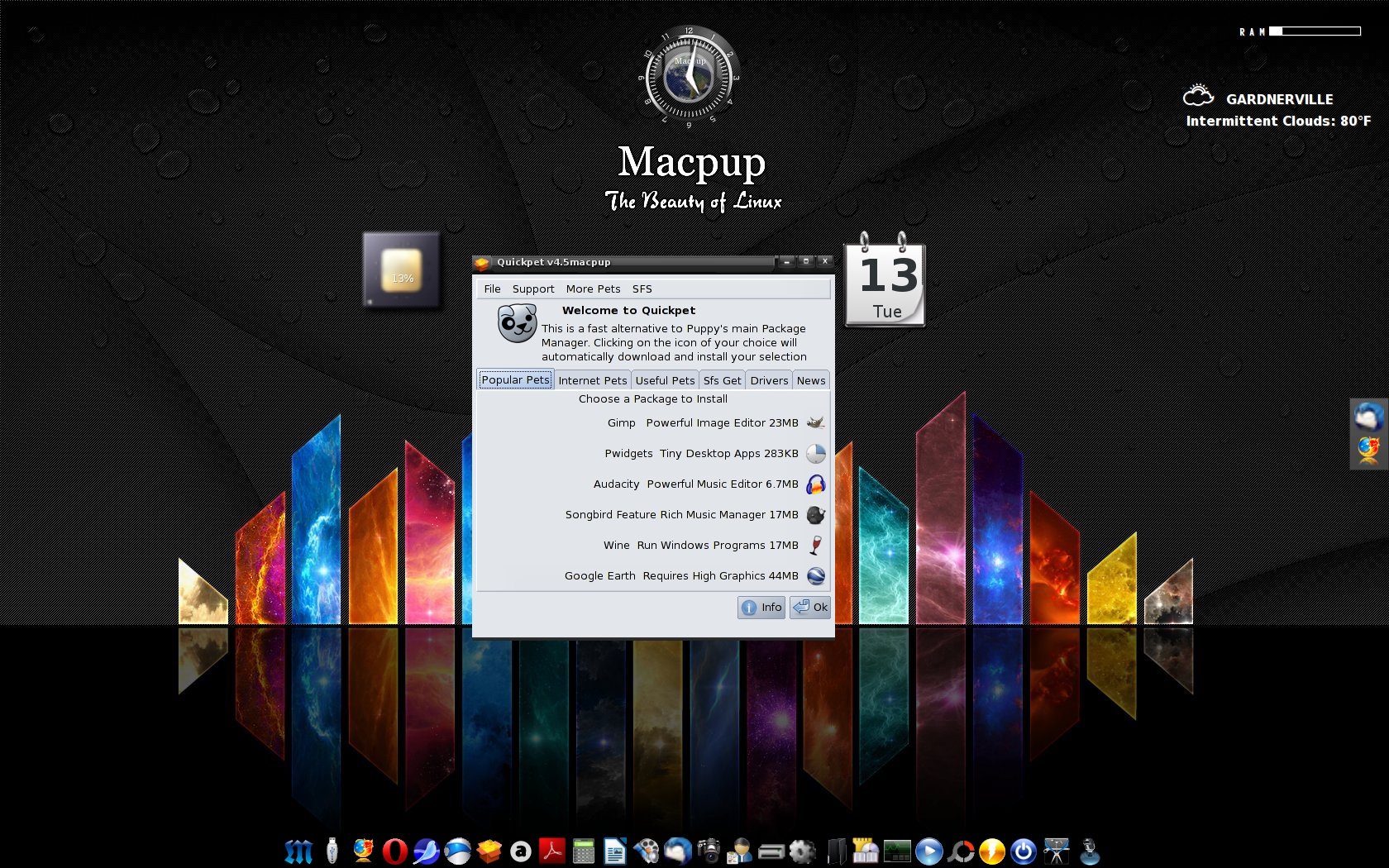The image size is (1389, 868).
Task: Open the Adobe PDF reader dock icon
Action: 551,851
